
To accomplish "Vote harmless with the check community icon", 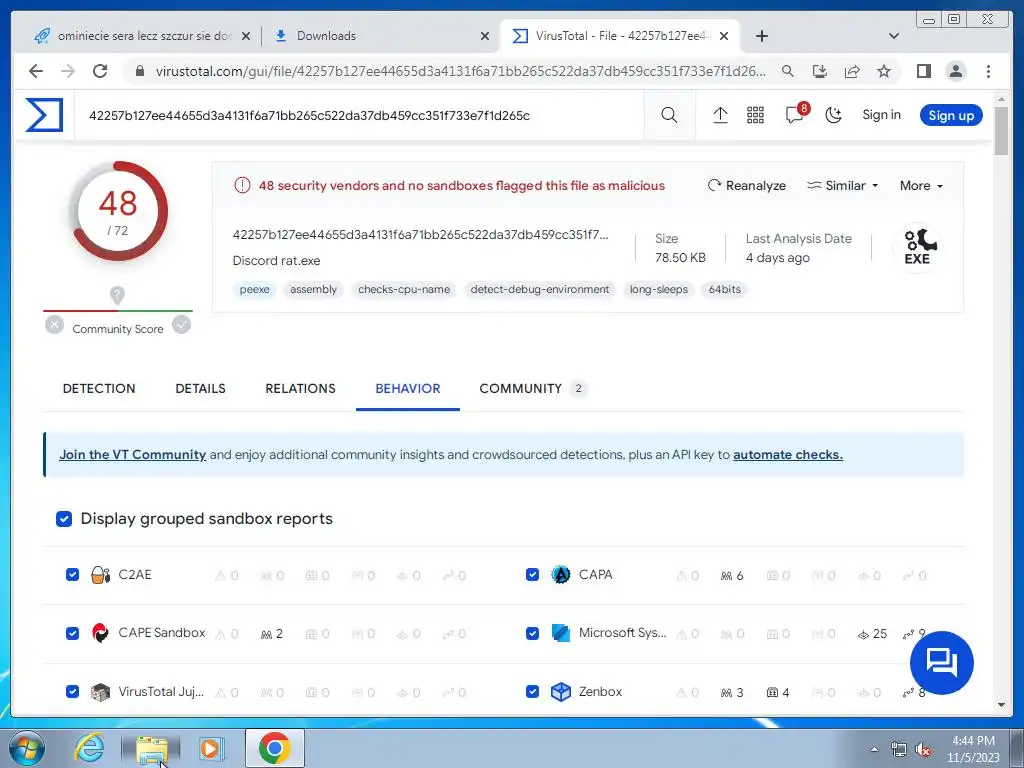I will (182, 324).
